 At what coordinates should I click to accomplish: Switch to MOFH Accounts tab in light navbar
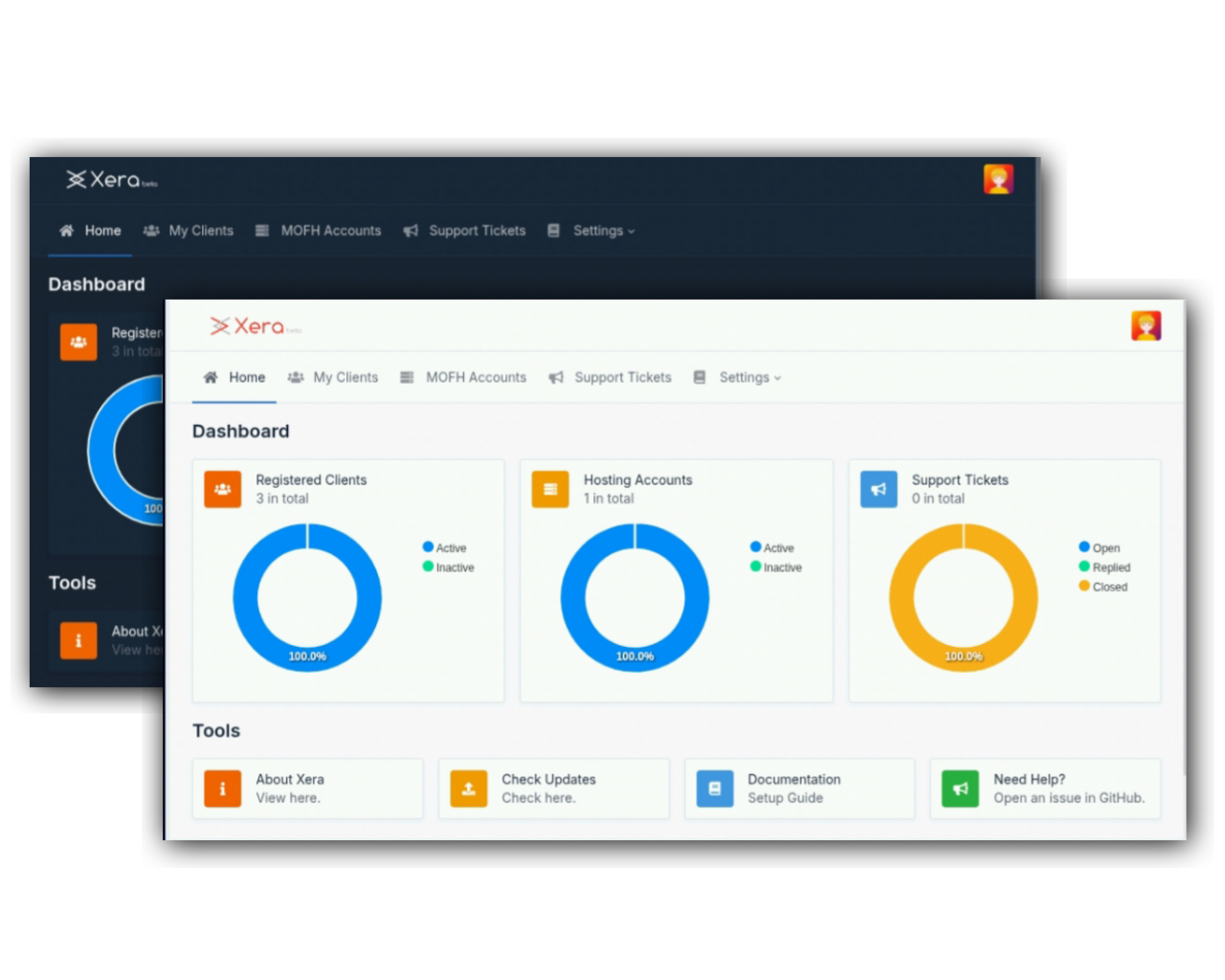point(463,378)
